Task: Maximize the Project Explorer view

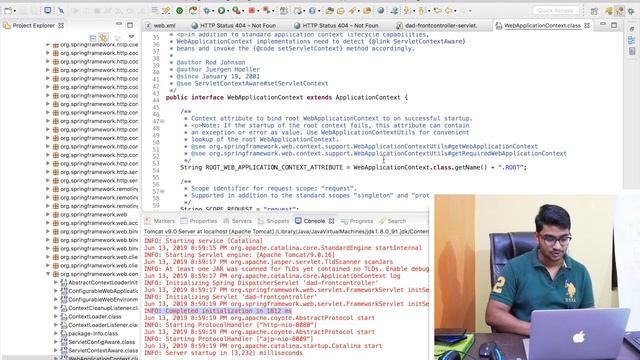Action: [x=130, y=25]
